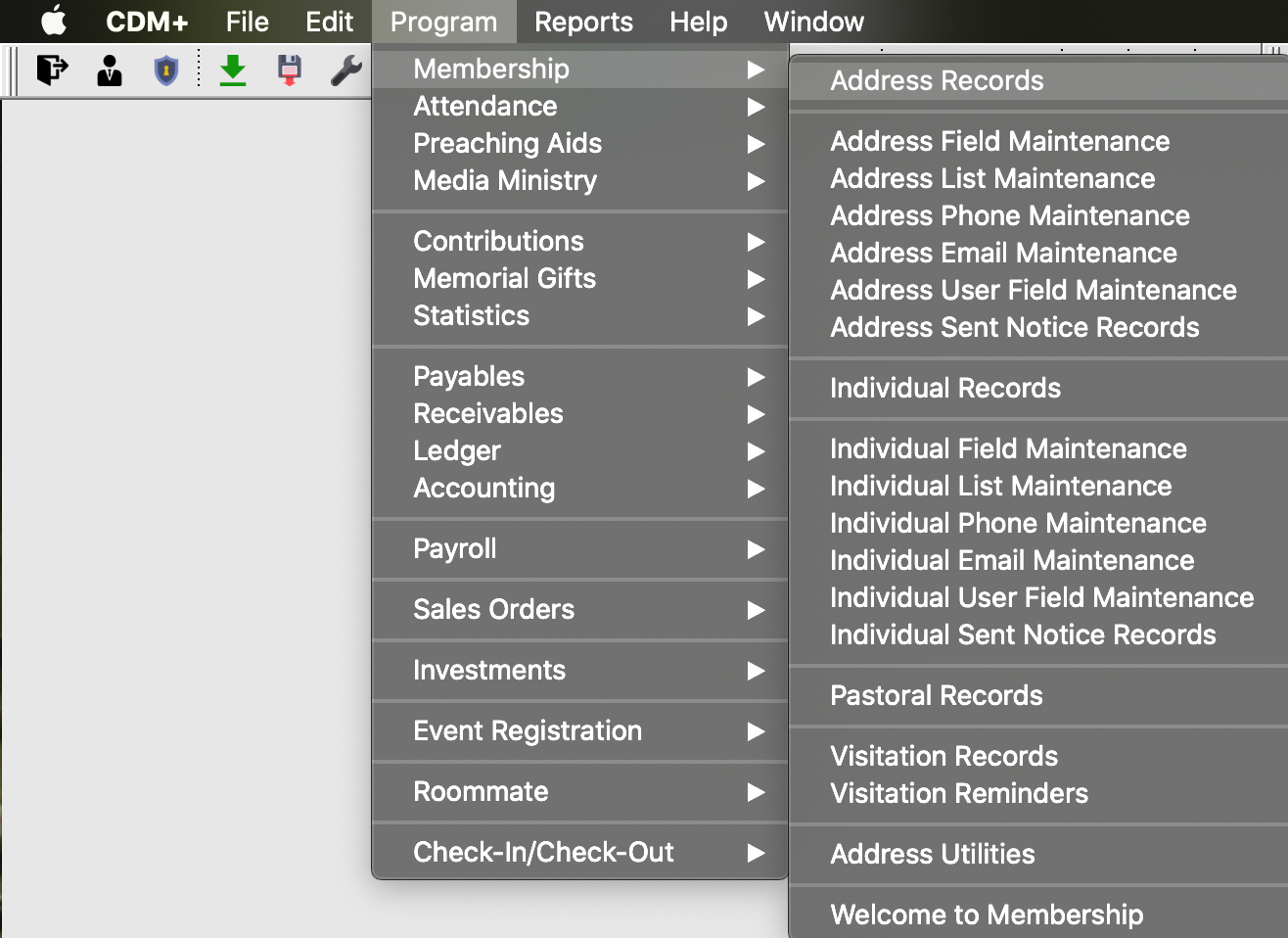Select Address Records in the Membership submenu
1288x938 pixels.
coord(936,81)
